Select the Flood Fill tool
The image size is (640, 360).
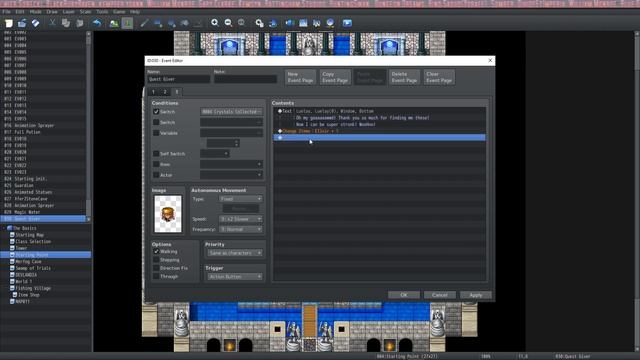click(x=185, y=23)
